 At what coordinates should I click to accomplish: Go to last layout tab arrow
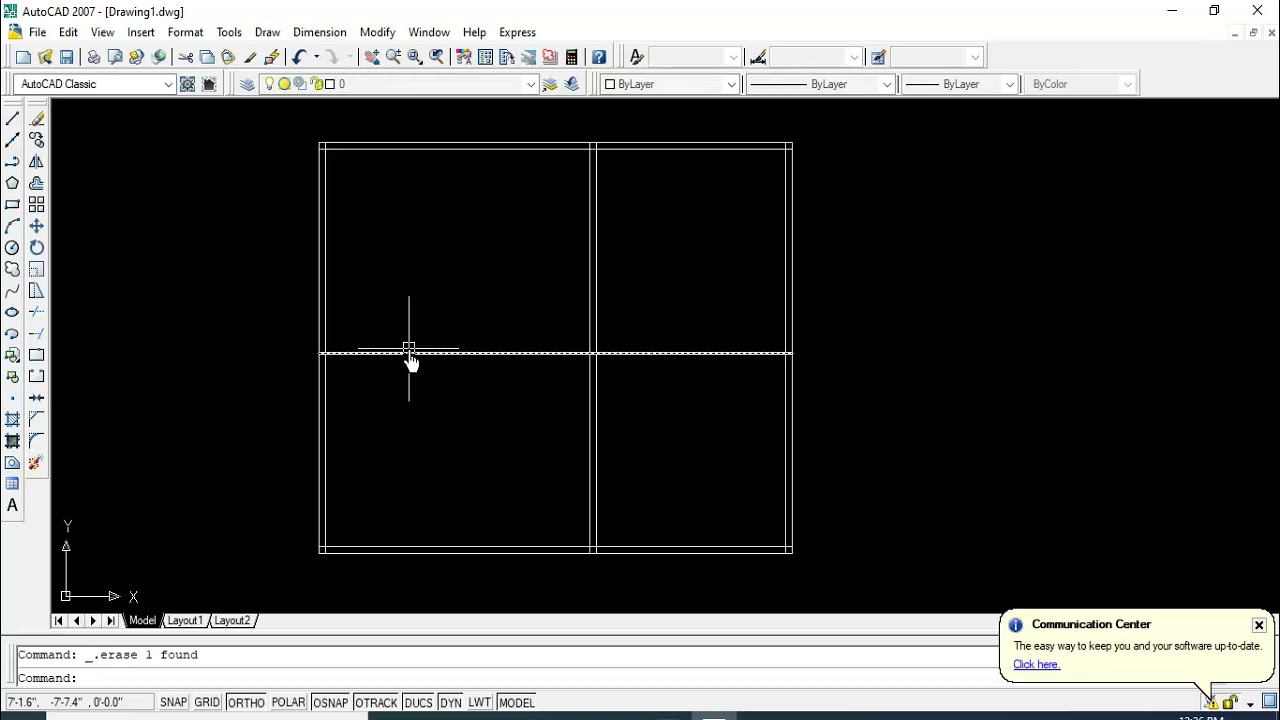(x=111, y=621)
